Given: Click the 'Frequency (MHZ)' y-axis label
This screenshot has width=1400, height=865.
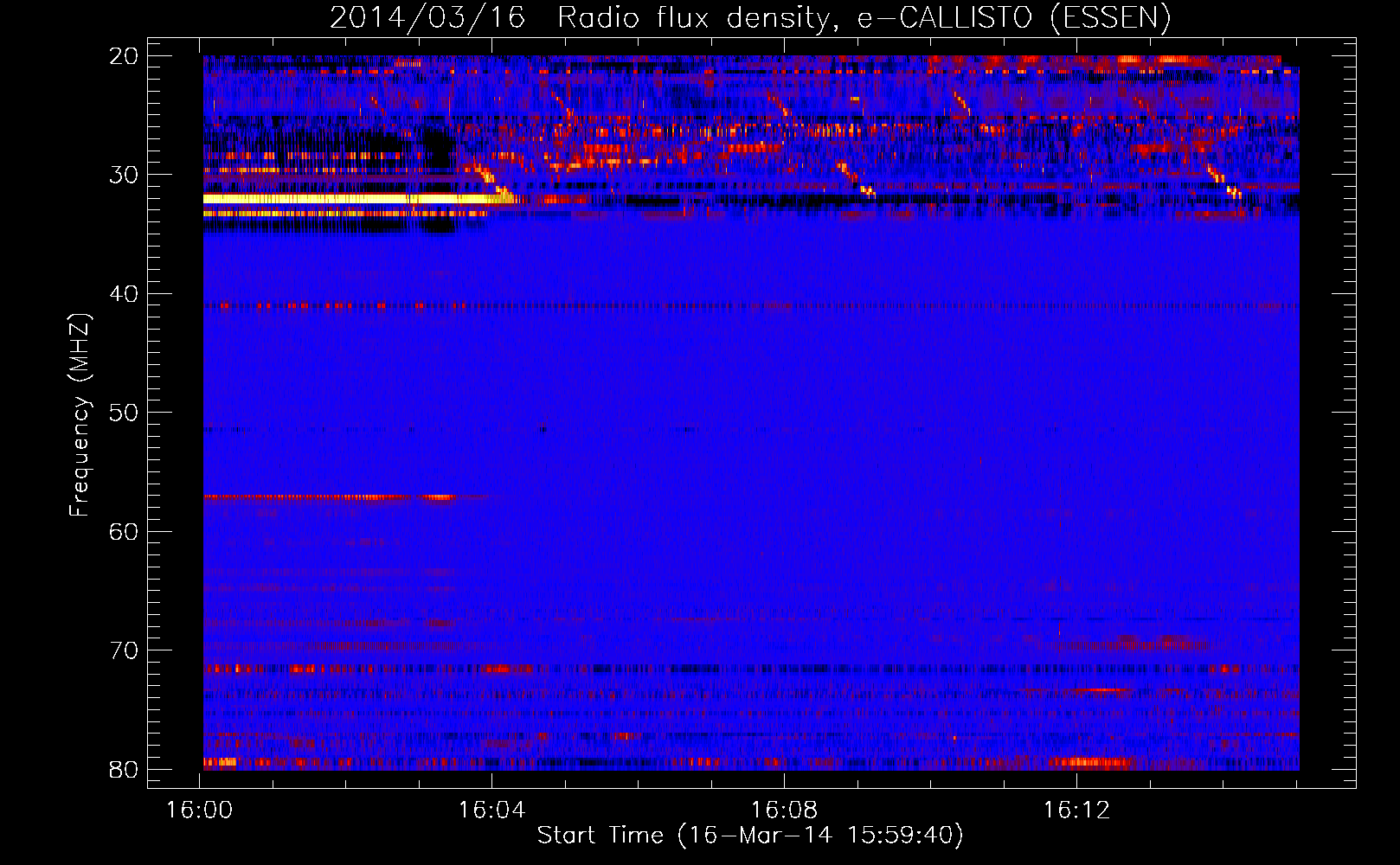Looking at the screenshot, I should tap(80, 414).
